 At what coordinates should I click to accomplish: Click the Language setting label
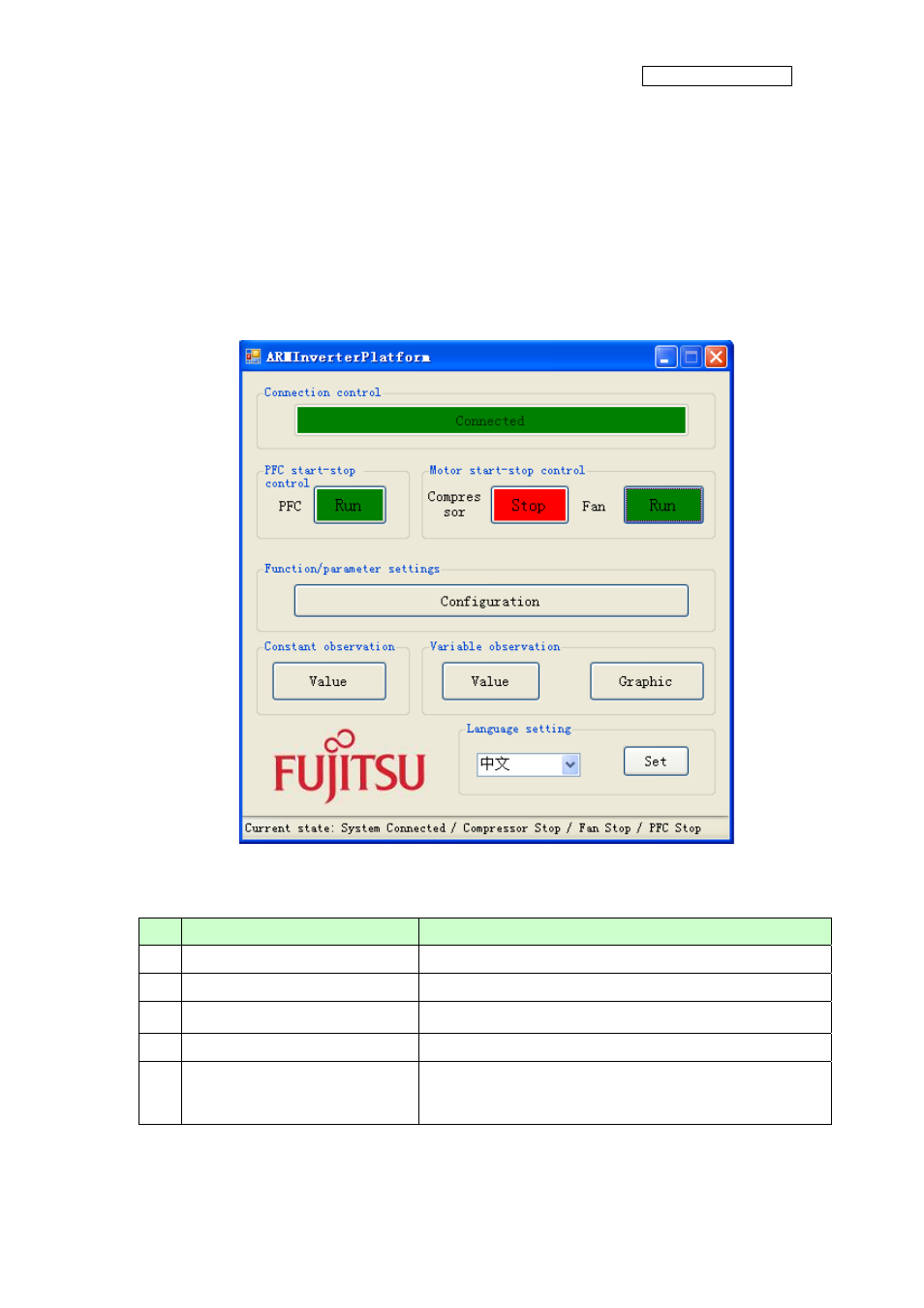(x=518, y=729)
